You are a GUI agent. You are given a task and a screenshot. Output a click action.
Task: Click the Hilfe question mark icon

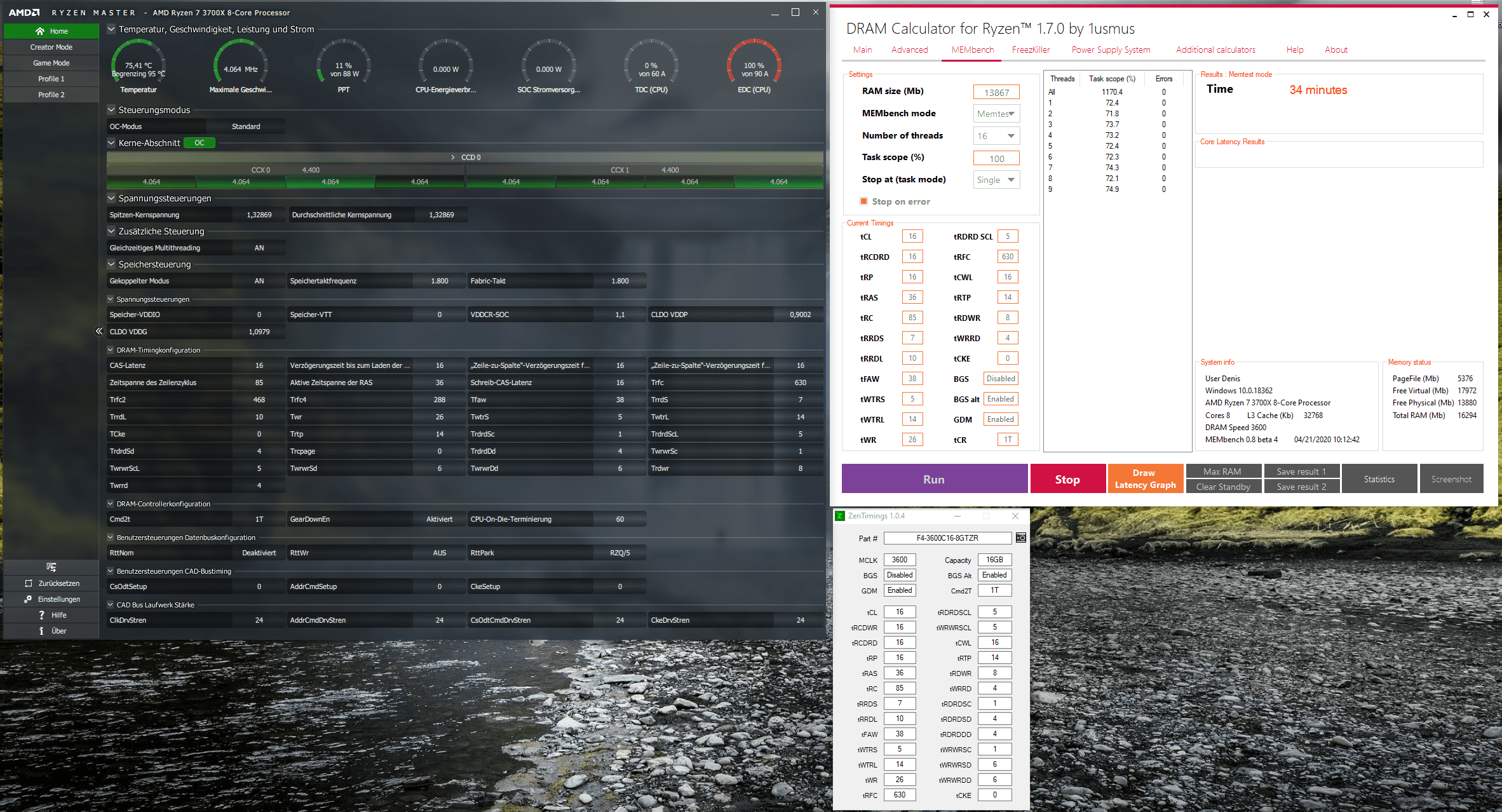(41, 615)
